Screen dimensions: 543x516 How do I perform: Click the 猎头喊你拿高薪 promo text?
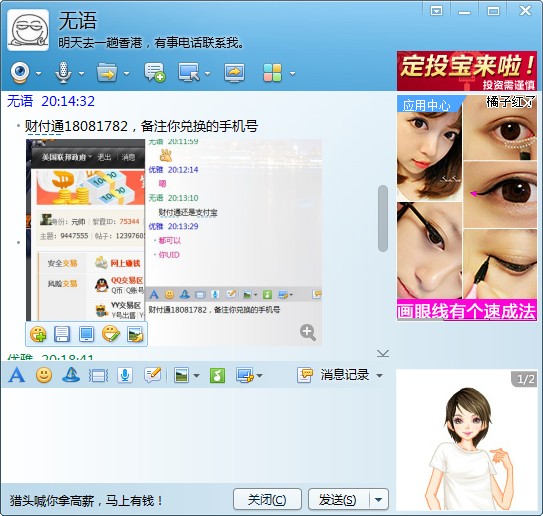(x=86, y=500)
